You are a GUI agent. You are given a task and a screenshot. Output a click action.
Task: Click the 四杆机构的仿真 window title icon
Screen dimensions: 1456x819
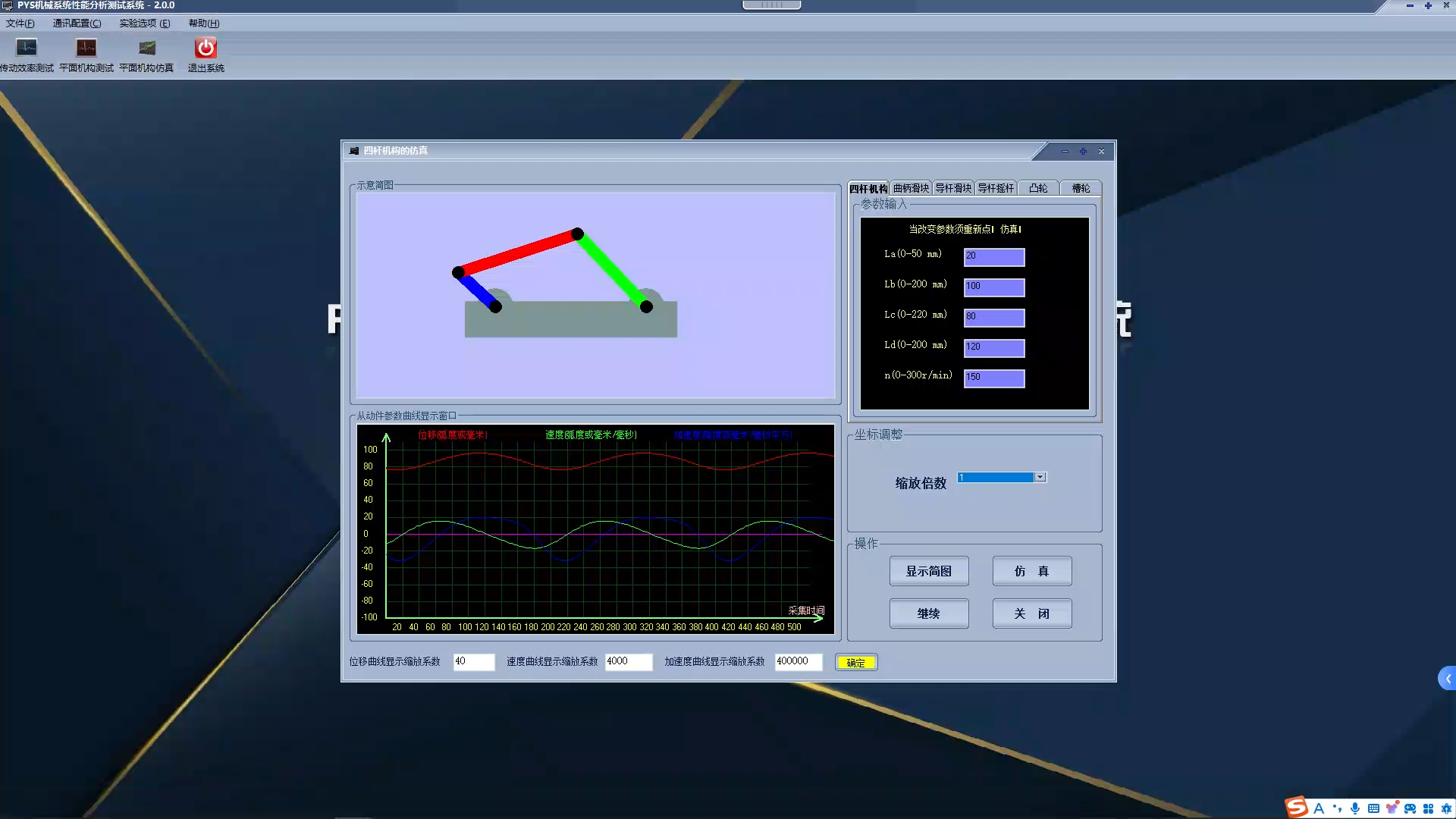click(x=353, y=151)
